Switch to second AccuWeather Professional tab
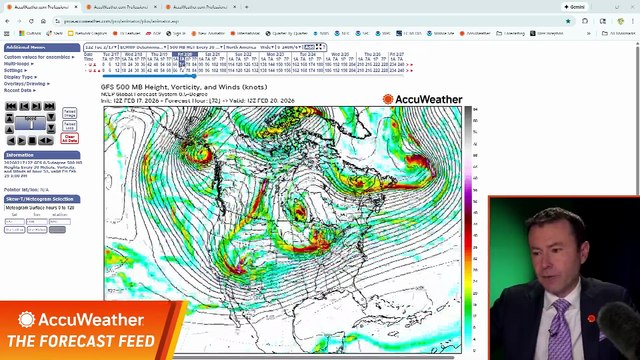 pos(121,7)
